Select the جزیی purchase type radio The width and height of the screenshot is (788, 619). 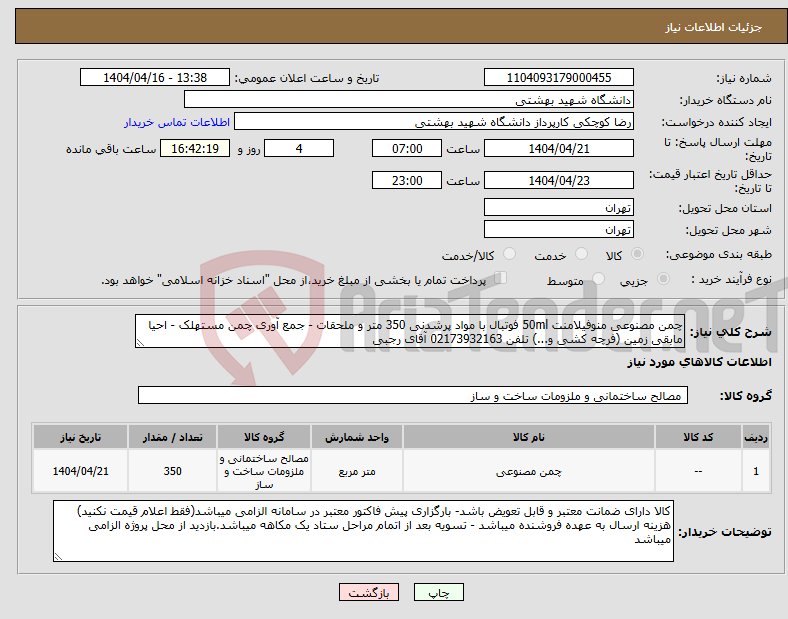663,279
